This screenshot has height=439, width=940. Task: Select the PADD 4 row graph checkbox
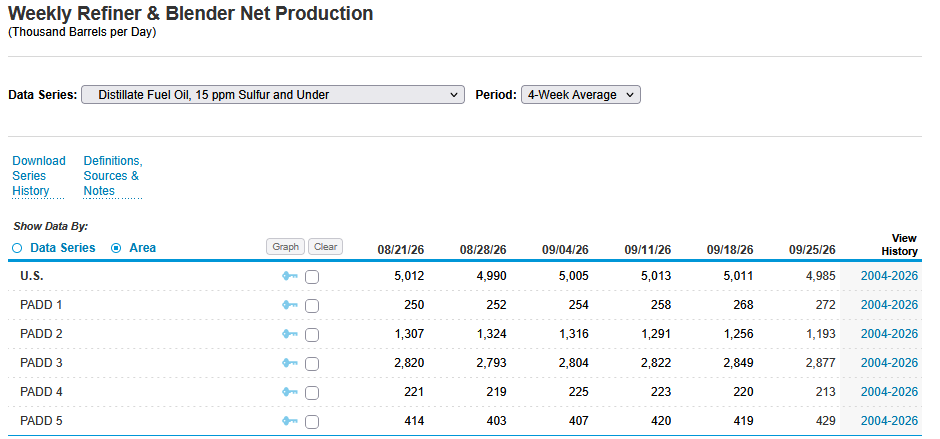[x=312, y=393]
